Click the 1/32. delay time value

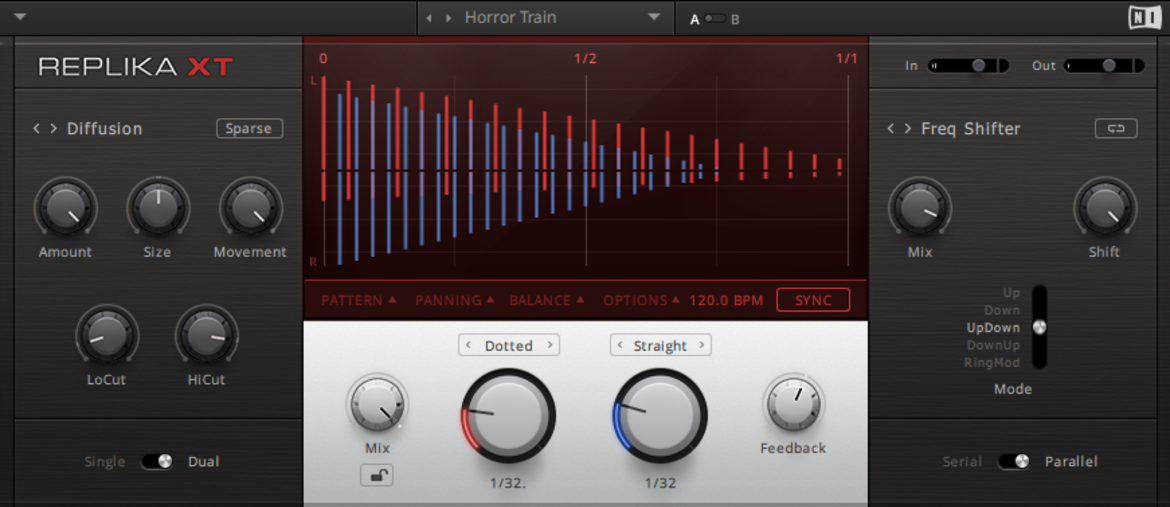coord(508,483)
